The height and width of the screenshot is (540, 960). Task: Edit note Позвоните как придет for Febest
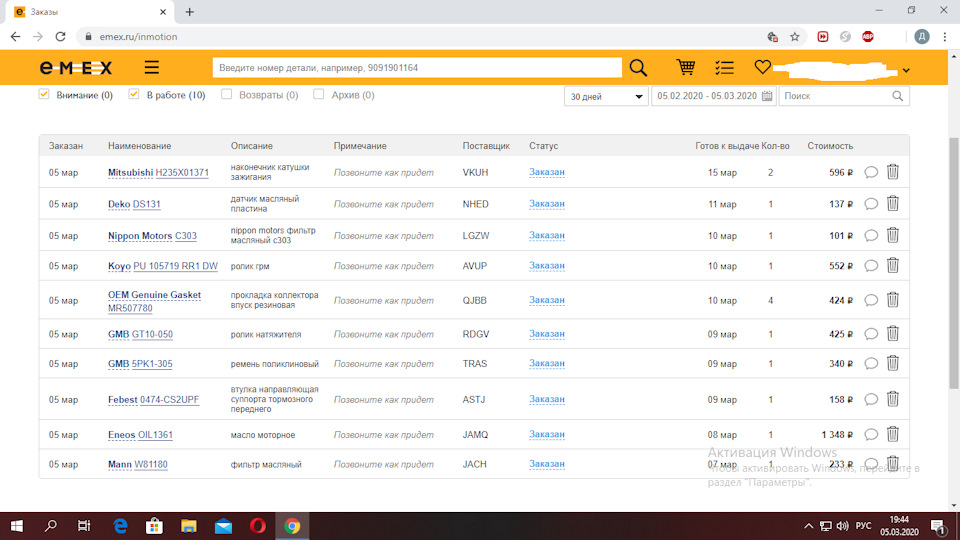click(x=383, y=399)
